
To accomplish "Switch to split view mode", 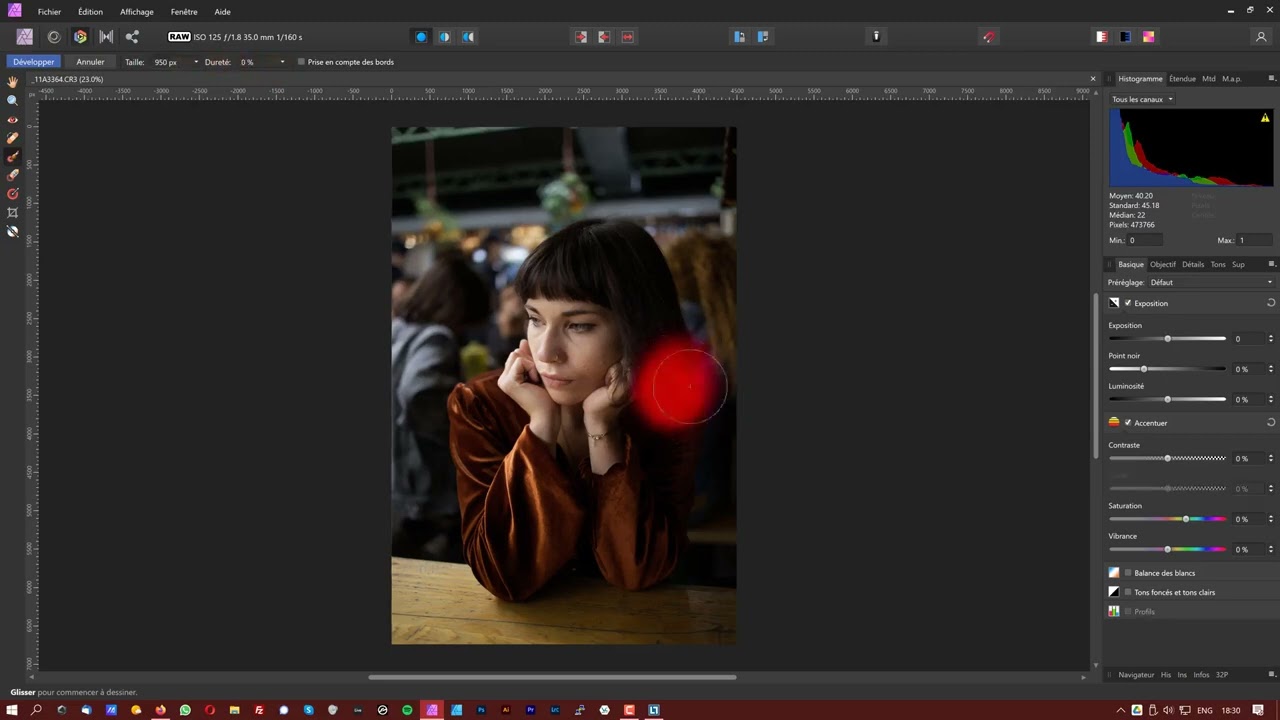I will [445, 37].
